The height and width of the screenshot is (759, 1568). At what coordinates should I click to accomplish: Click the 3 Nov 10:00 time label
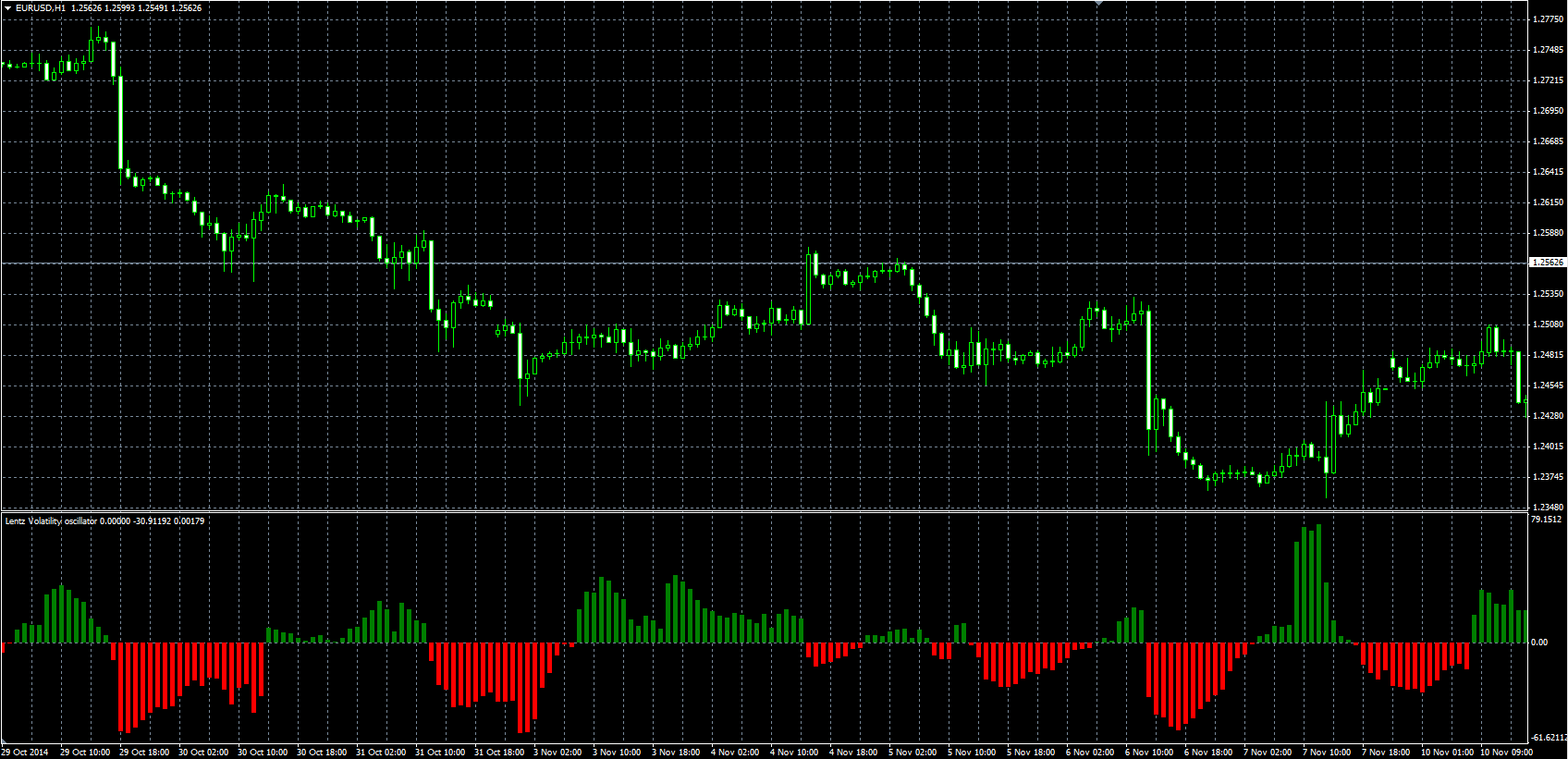[617, 753]
